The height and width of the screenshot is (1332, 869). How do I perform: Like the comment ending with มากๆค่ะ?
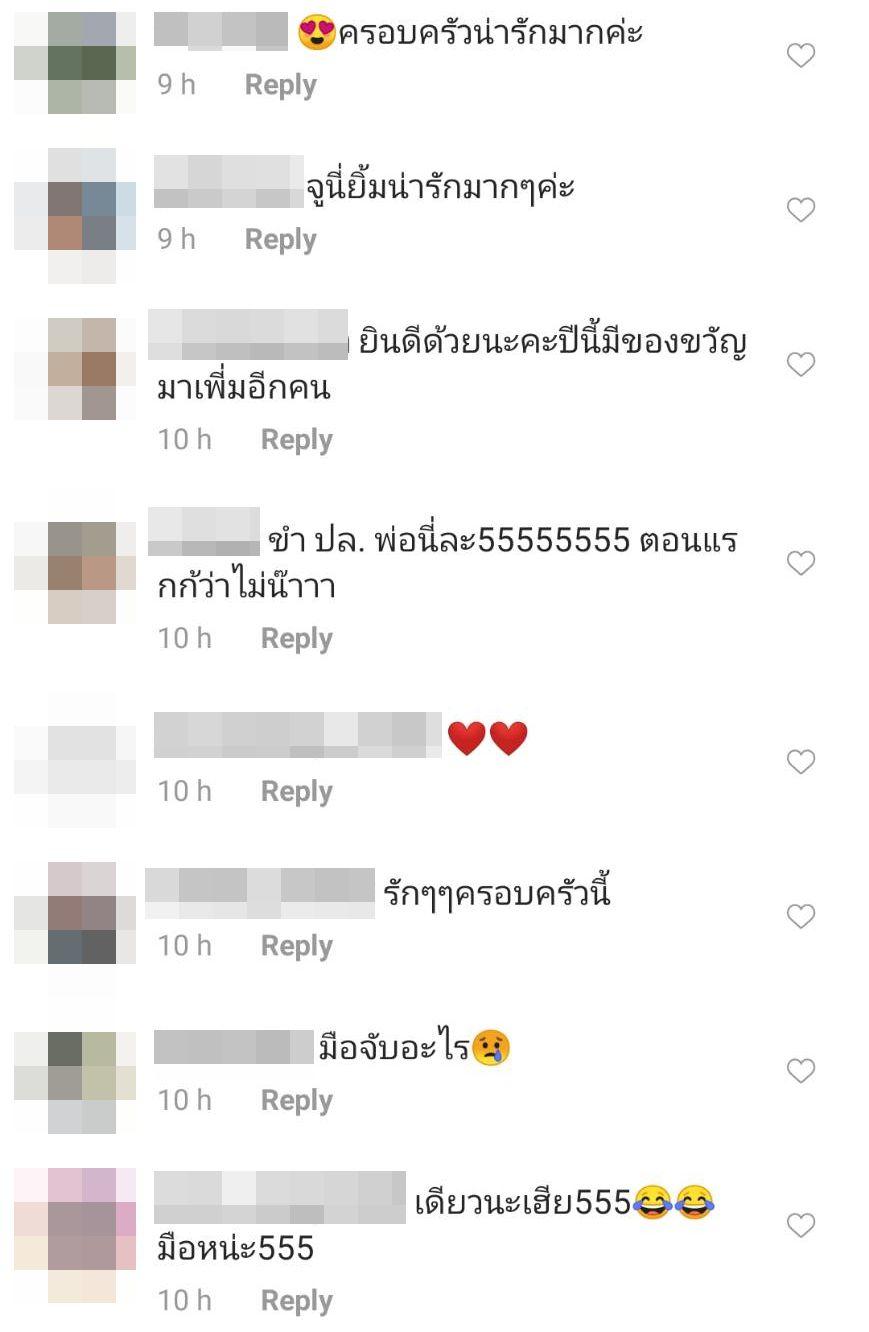click(x=801, y=210)
